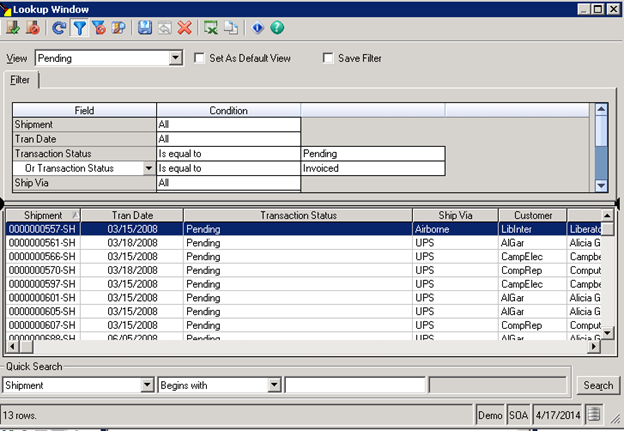The image size is (624, 431).
Task: Expand the Quick Search Shipment field dropdown
Action: coord(147,385)
